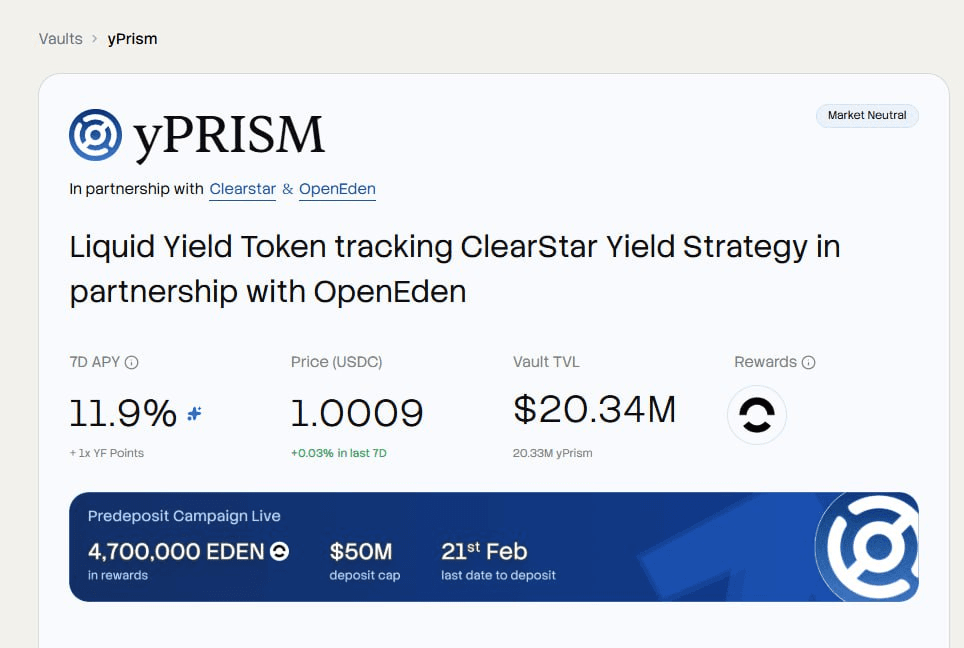Click the $50M deposit cap figure
This screenshot has width=964, height=648.
(x=361, y=551)
